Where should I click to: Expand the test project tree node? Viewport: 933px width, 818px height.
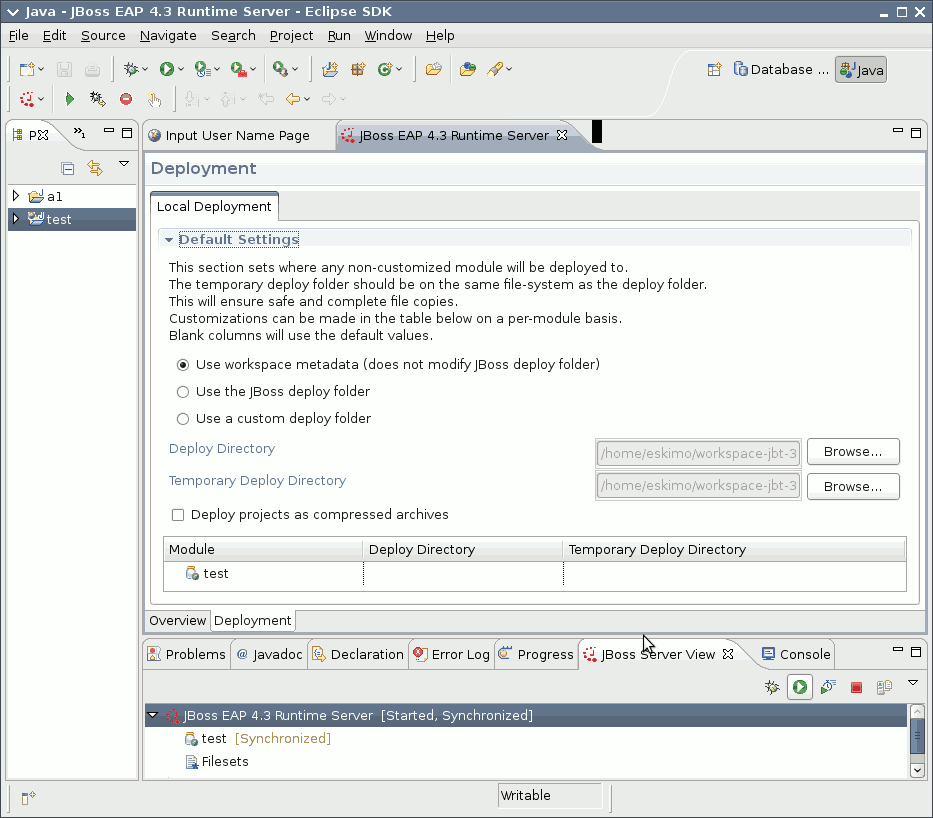pyautogui.click(x=16, y=218)
